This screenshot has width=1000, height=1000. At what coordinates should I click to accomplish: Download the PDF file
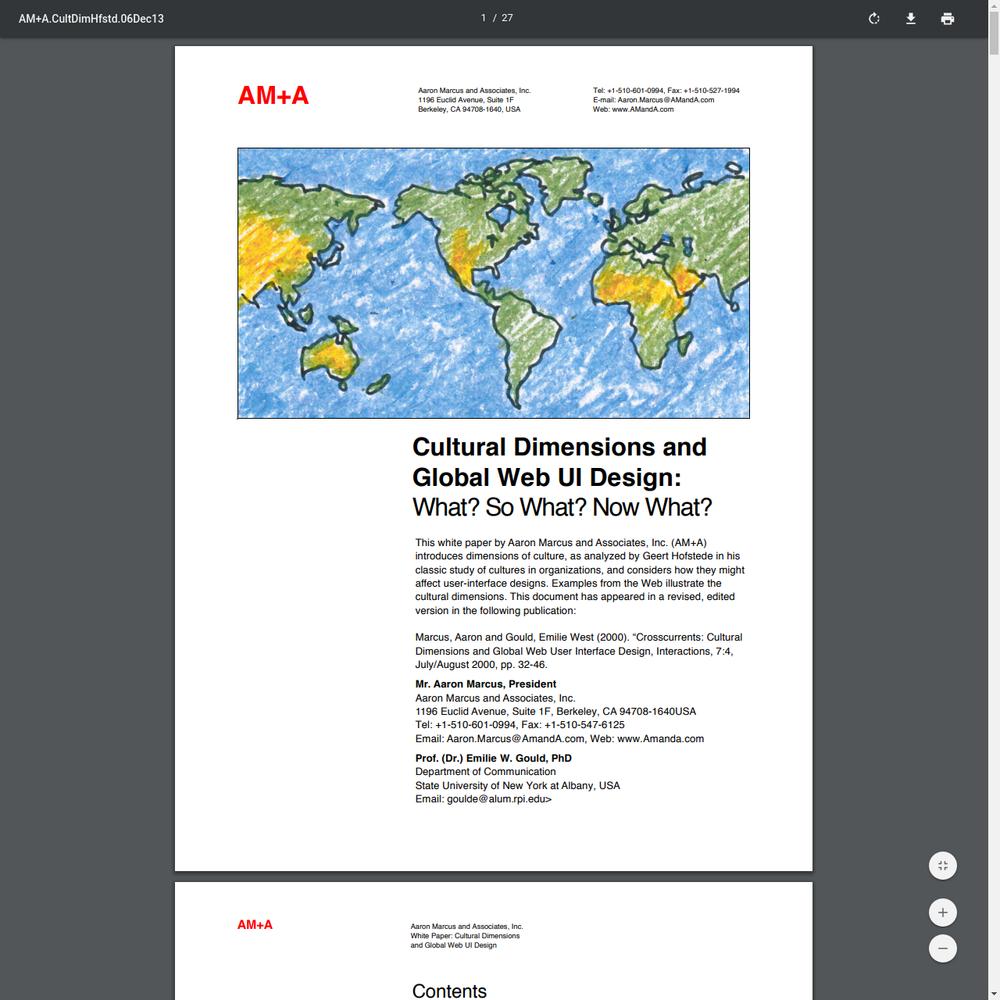click(911, 18)
